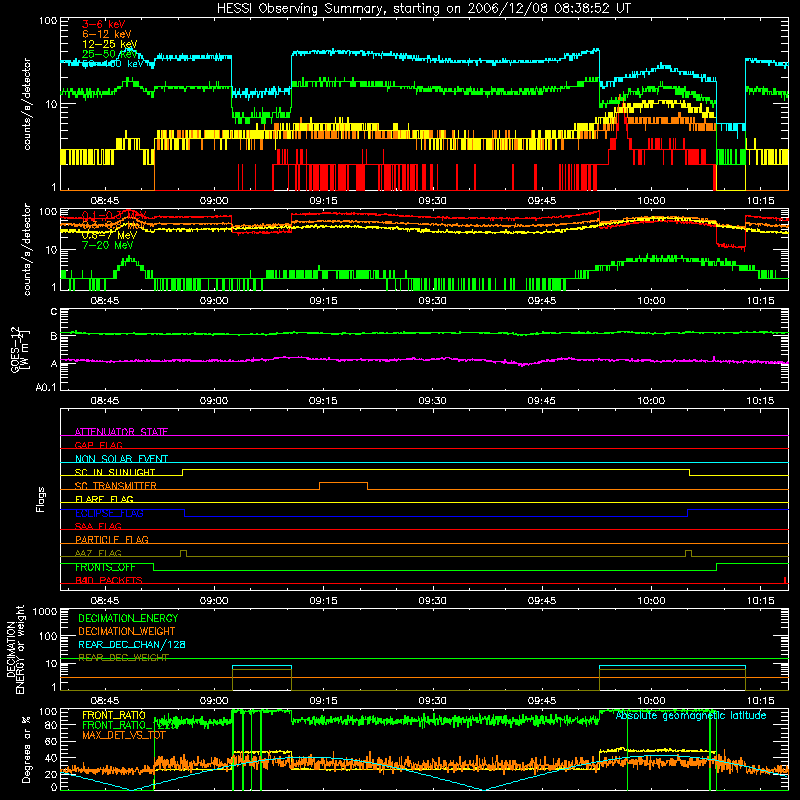Click the 09:15 tick under the Flags panel

point(323,601)
